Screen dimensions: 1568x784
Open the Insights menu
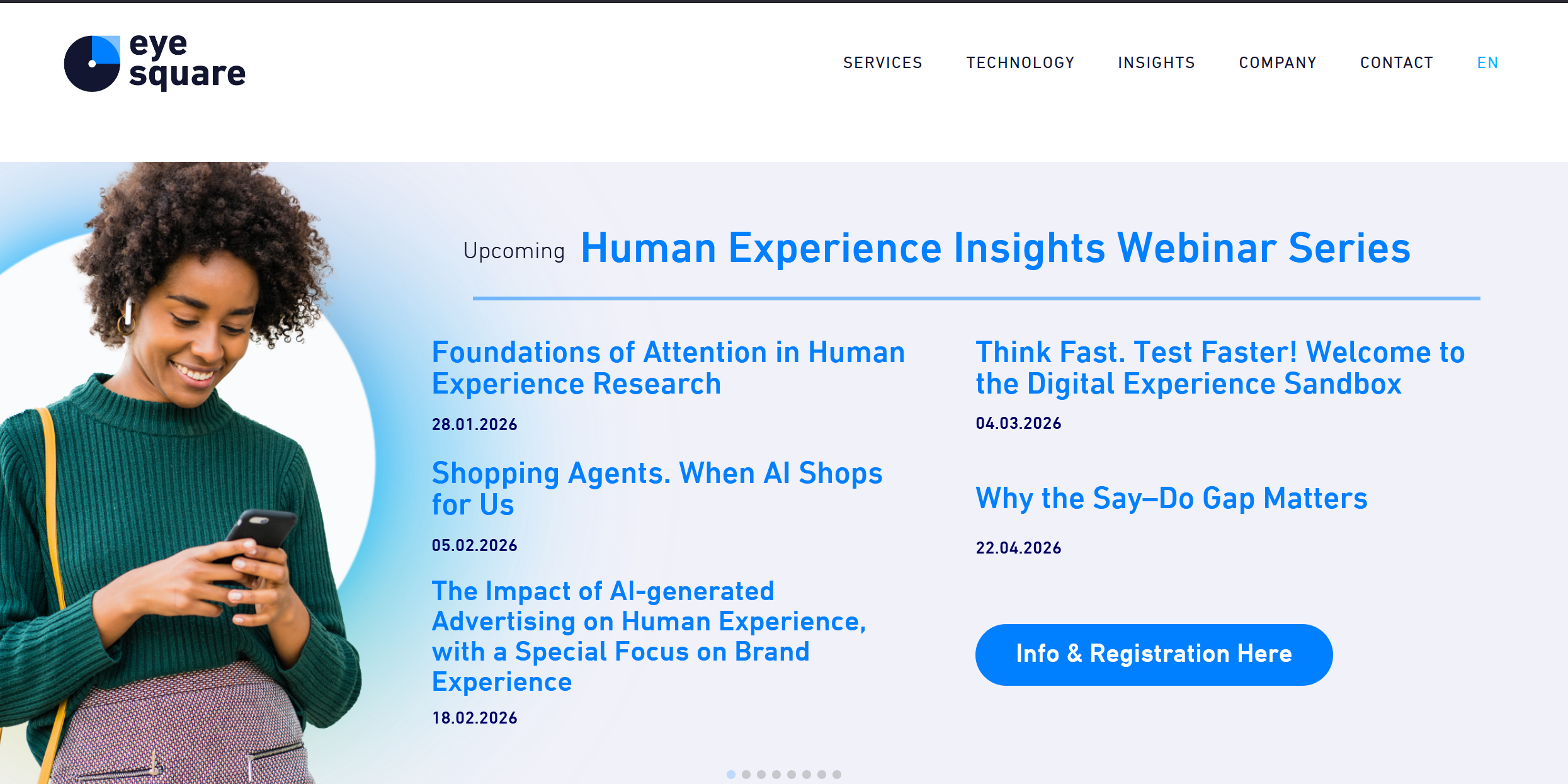coord(1156,63)
